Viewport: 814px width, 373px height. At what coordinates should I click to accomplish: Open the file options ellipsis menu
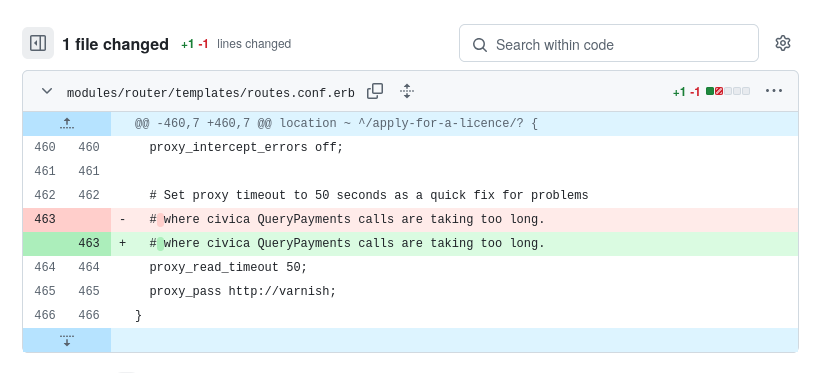[774, 91]
